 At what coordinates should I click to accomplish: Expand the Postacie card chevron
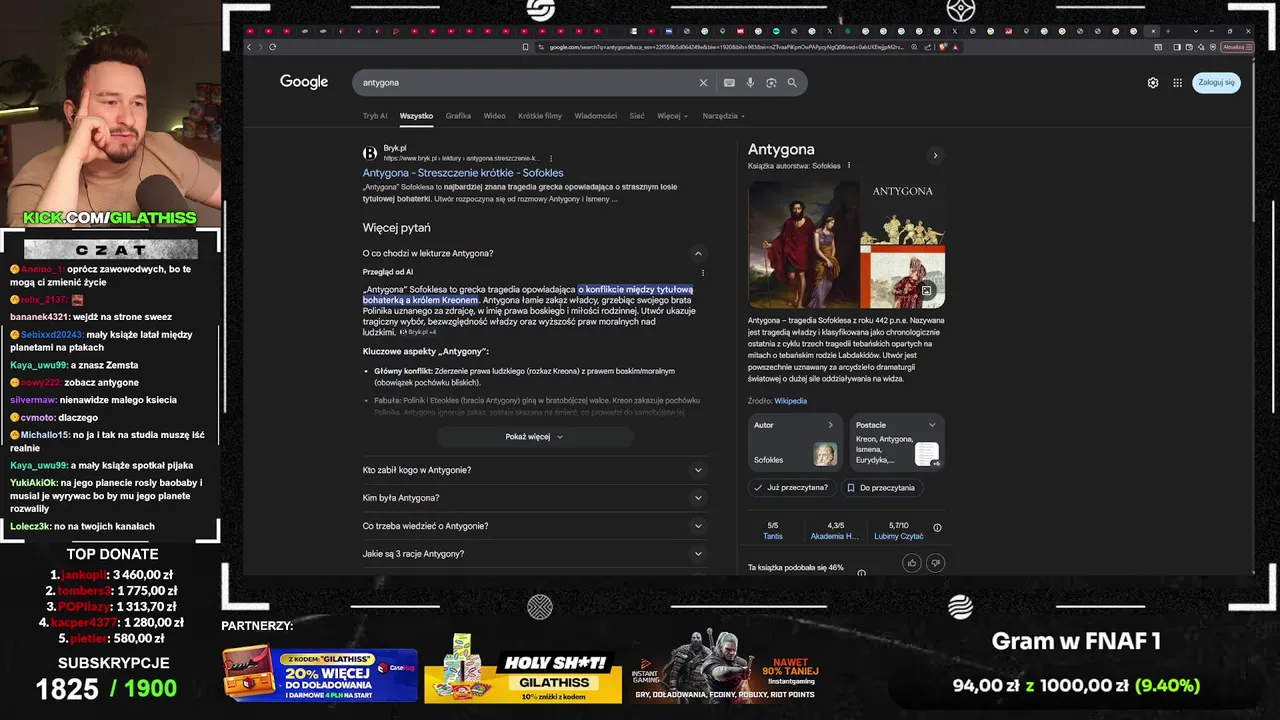[x=932, y=425]
